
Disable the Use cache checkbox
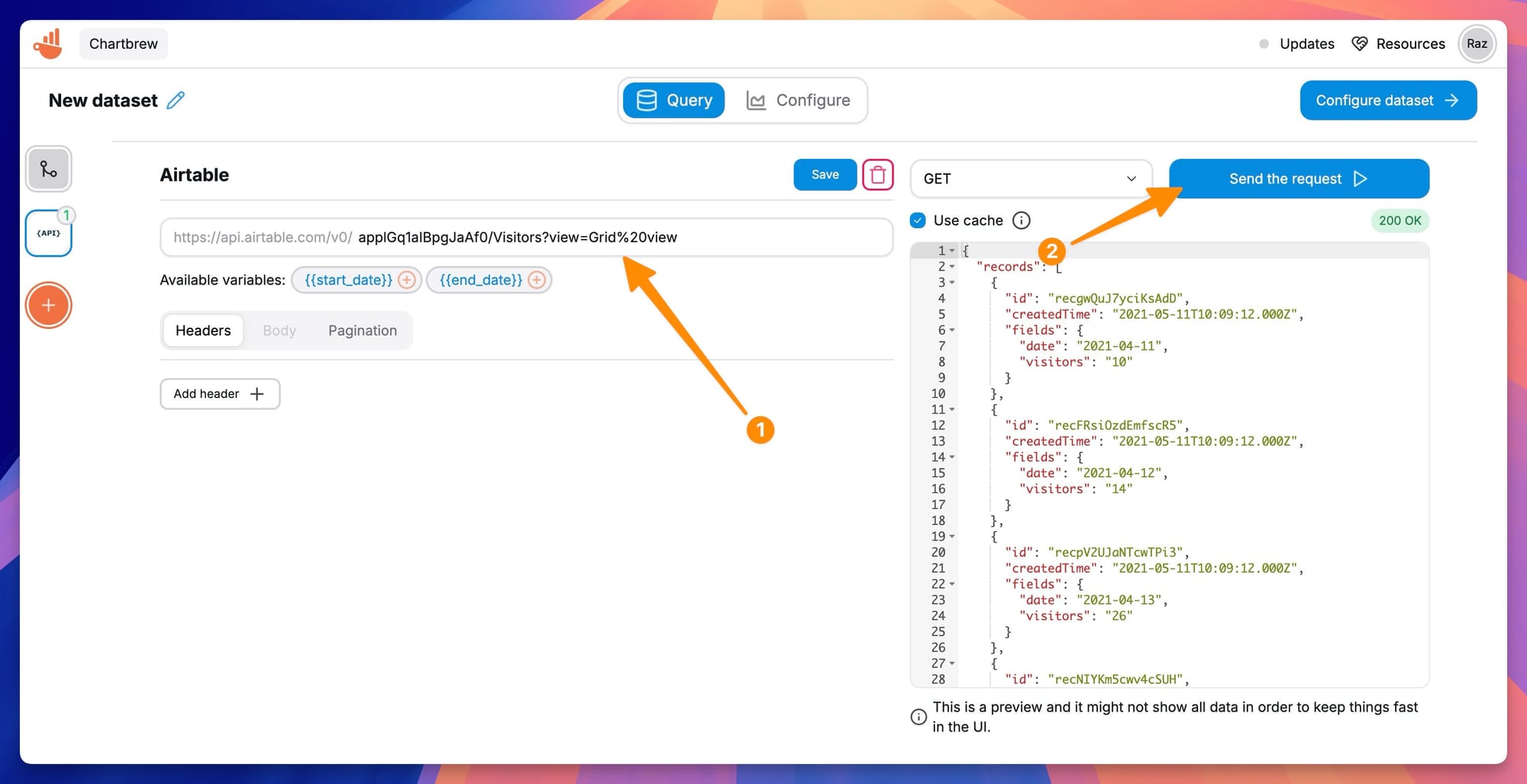917,220
